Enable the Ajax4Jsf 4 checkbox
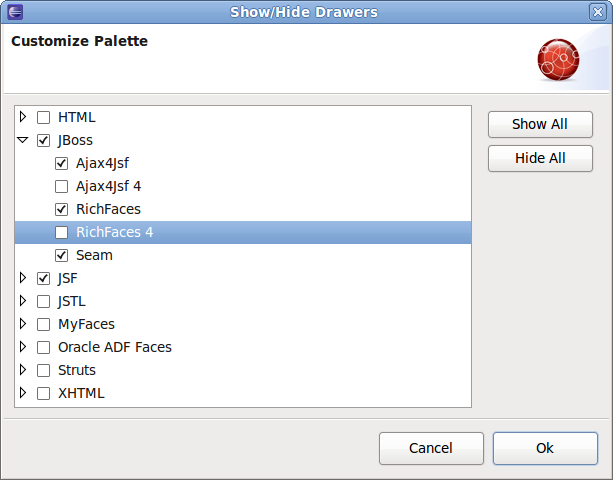The image size is (613, 480). click(x=62, y=186)
